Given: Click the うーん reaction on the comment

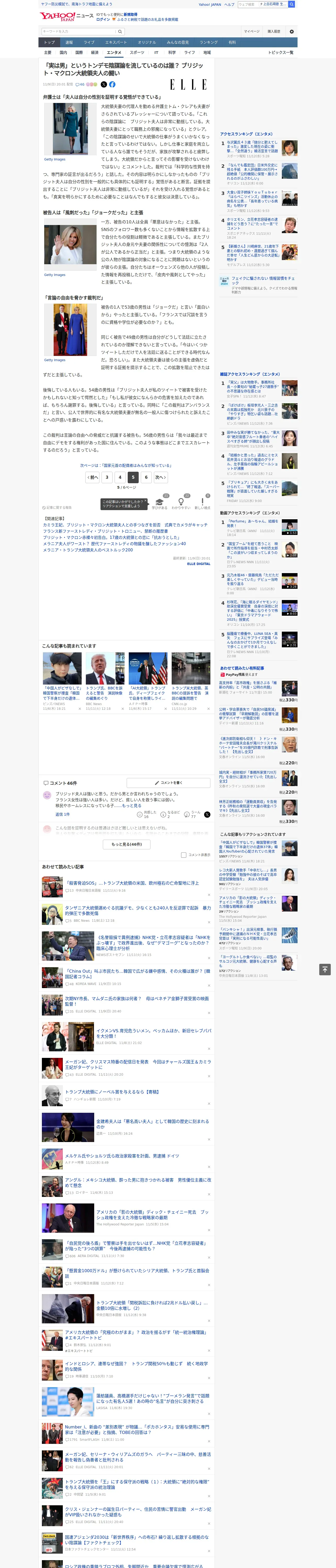Looking at the screenshot, I should click(x=187, y=814).
